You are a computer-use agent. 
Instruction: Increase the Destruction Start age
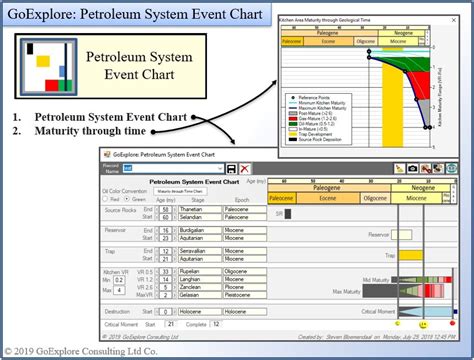click(x=175, y=312)
